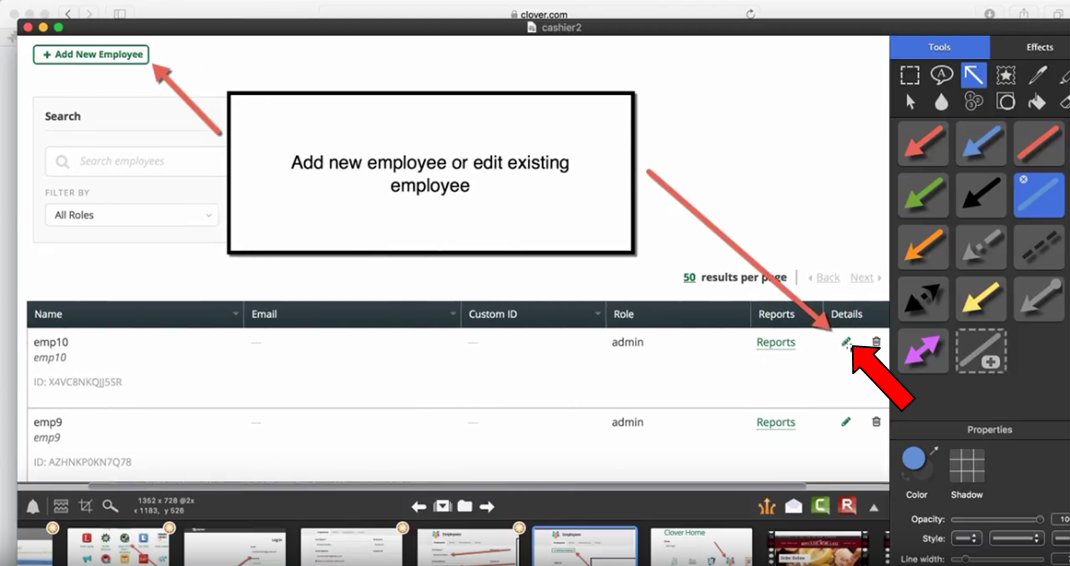Open the blue Color swatch in Properties

point(914,459)
